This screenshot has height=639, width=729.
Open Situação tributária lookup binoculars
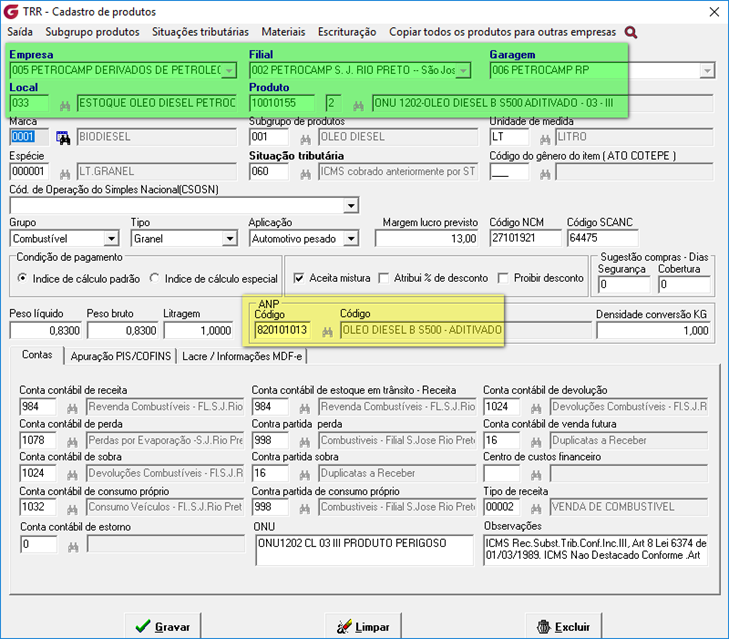(305, 174)
